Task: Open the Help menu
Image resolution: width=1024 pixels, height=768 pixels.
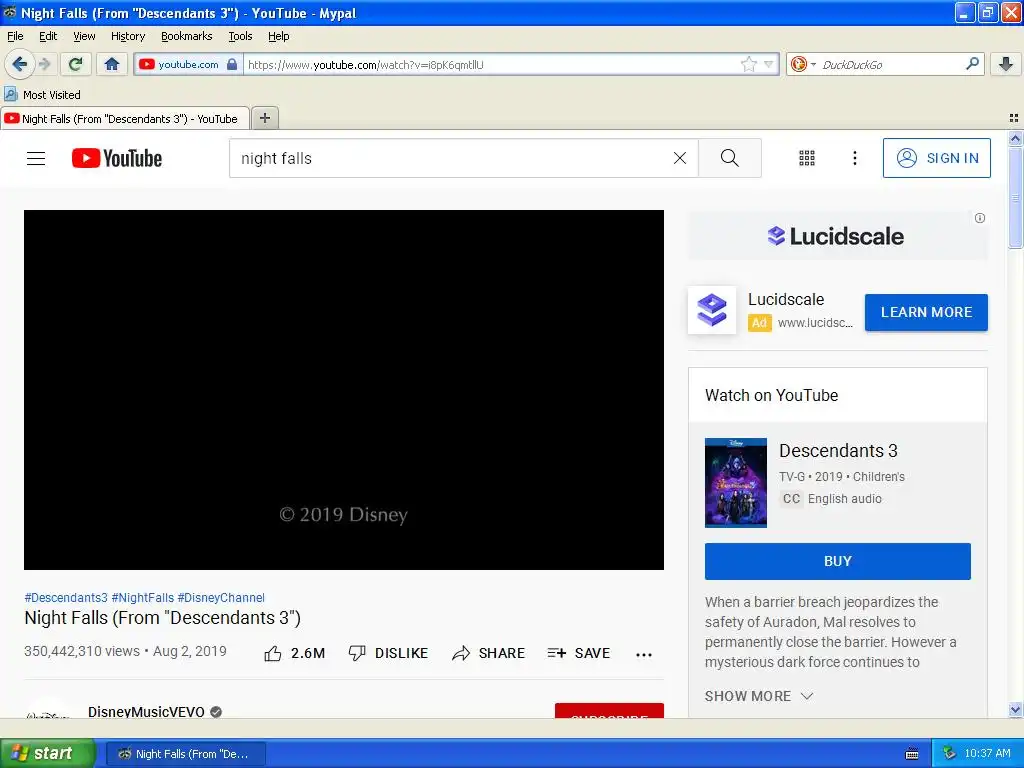Action: tap(278, 36)
